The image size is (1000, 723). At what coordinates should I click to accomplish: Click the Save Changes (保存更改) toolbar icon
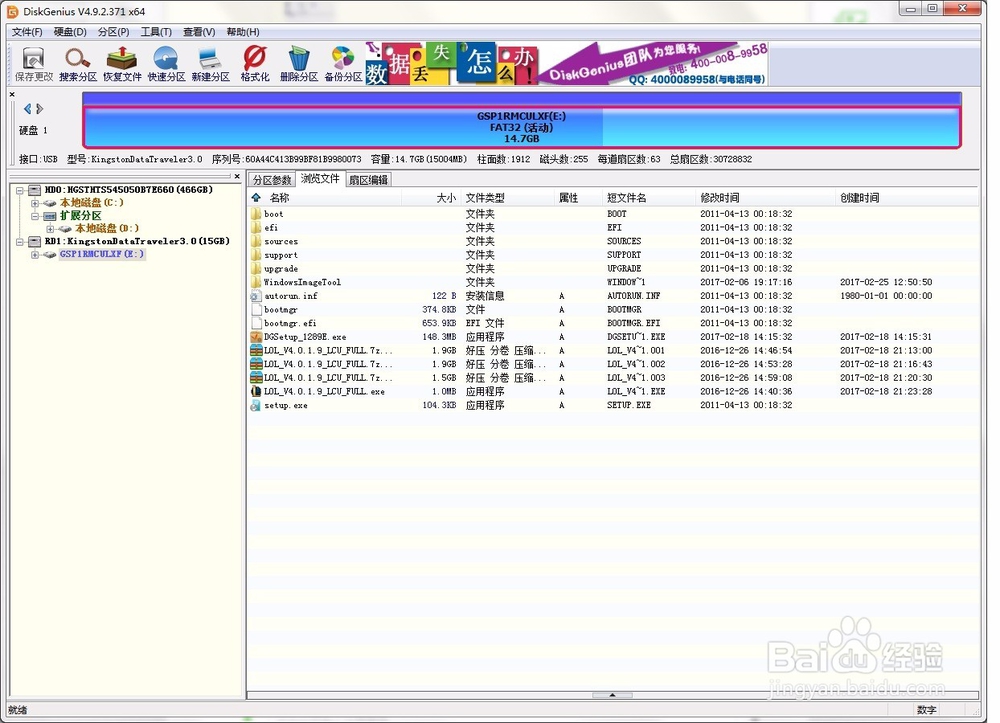(34, 64)
